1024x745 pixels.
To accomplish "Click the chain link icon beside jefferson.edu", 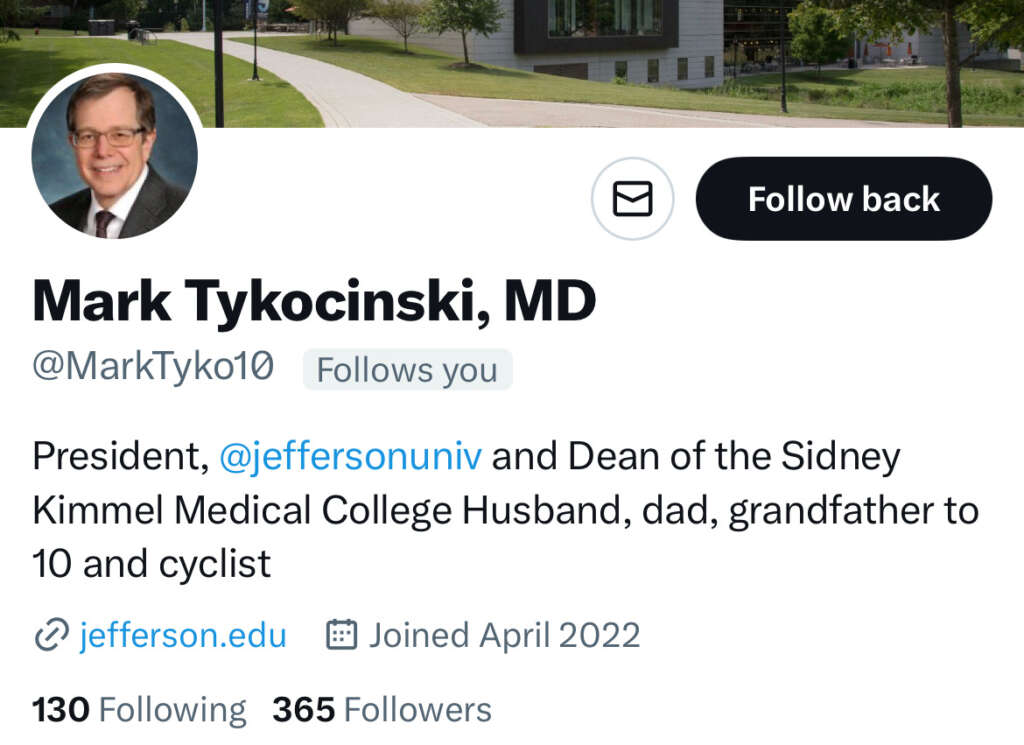I will (50, 635).
